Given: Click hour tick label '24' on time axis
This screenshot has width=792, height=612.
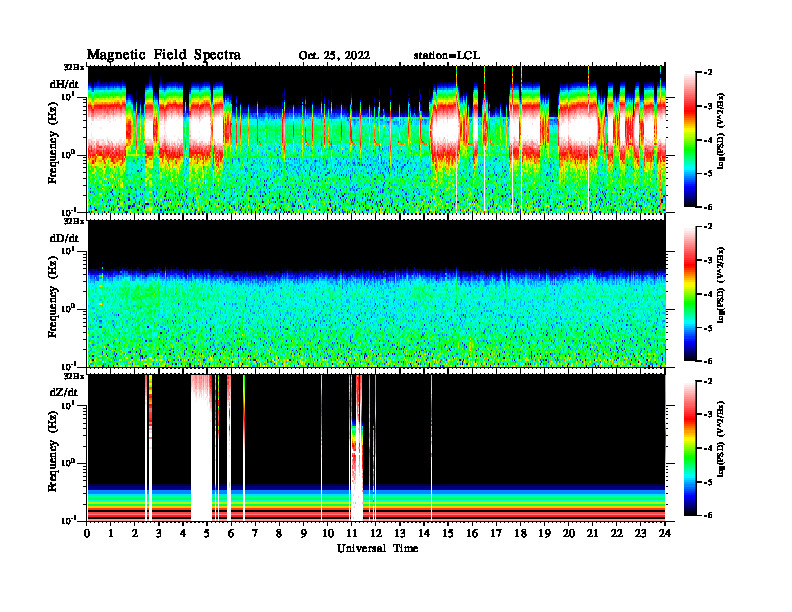Looking at the screenshot, I should [665, 534].
